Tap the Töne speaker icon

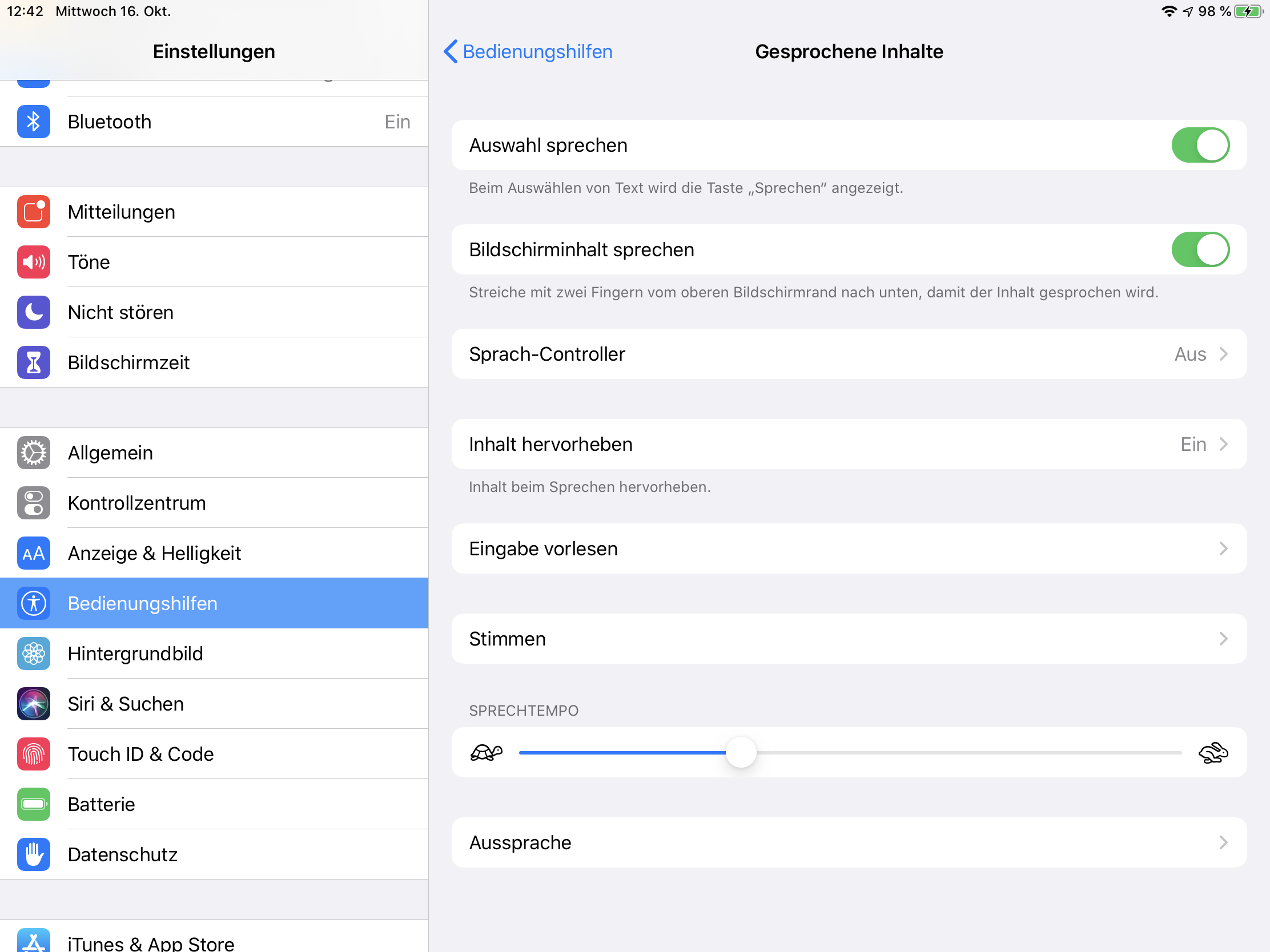[x=33, y=262]
